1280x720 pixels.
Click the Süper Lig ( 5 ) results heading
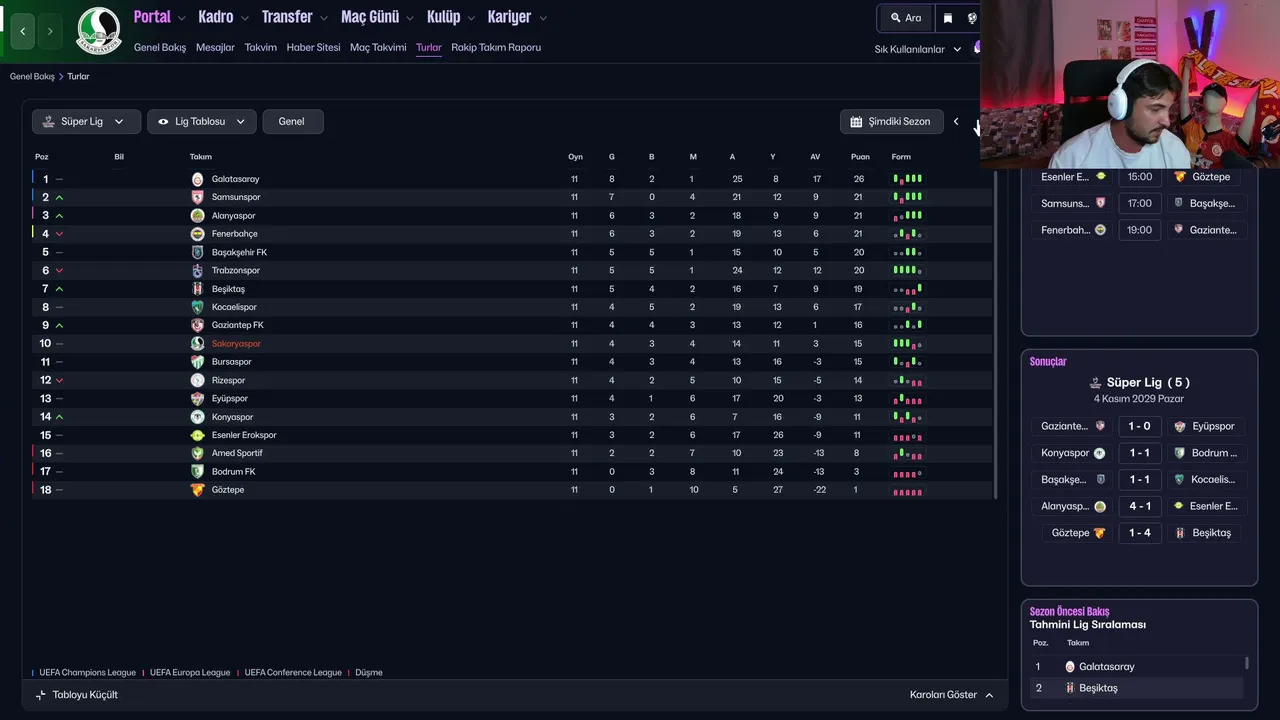pos(1140,382)
